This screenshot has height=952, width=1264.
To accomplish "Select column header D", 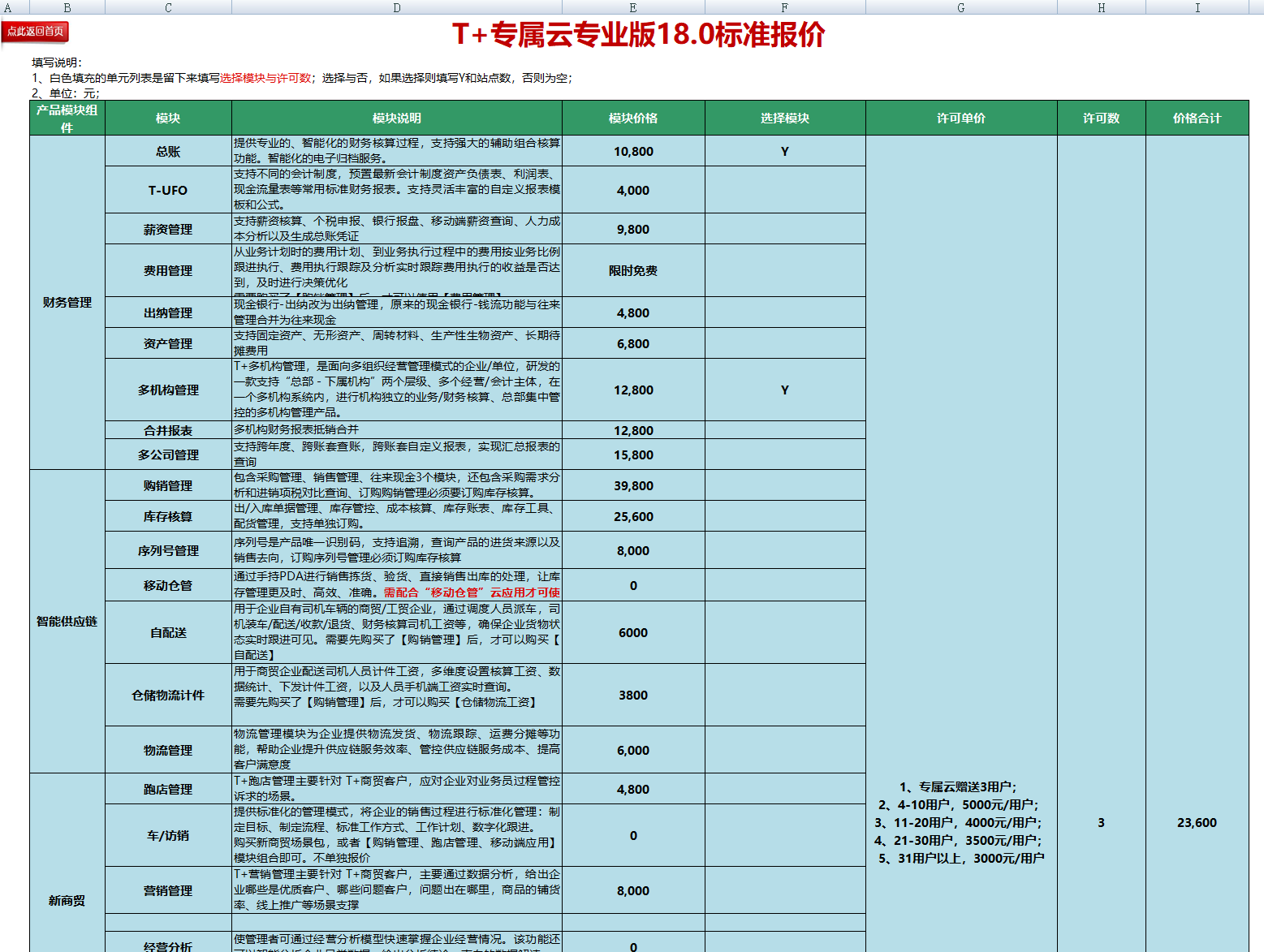I will (396, 7).
